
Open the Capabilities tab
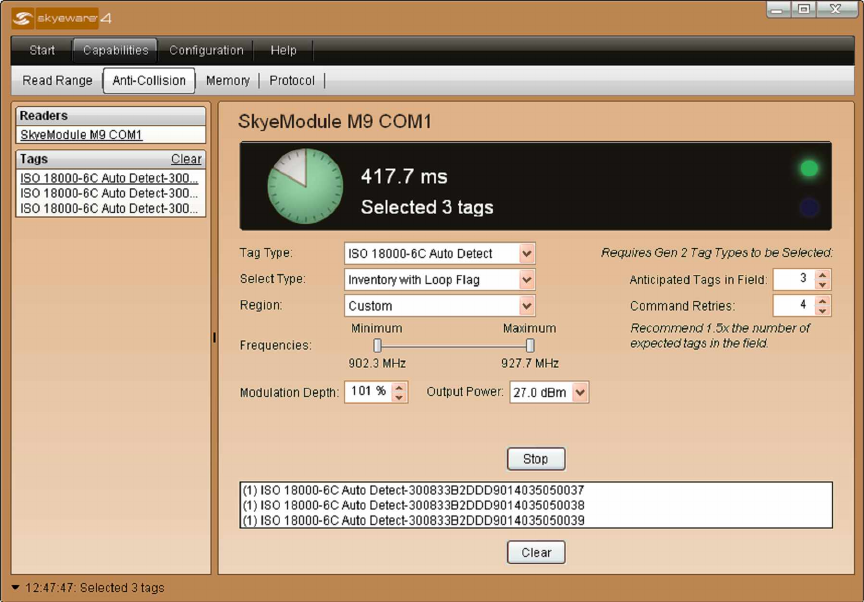pos(115,50)
